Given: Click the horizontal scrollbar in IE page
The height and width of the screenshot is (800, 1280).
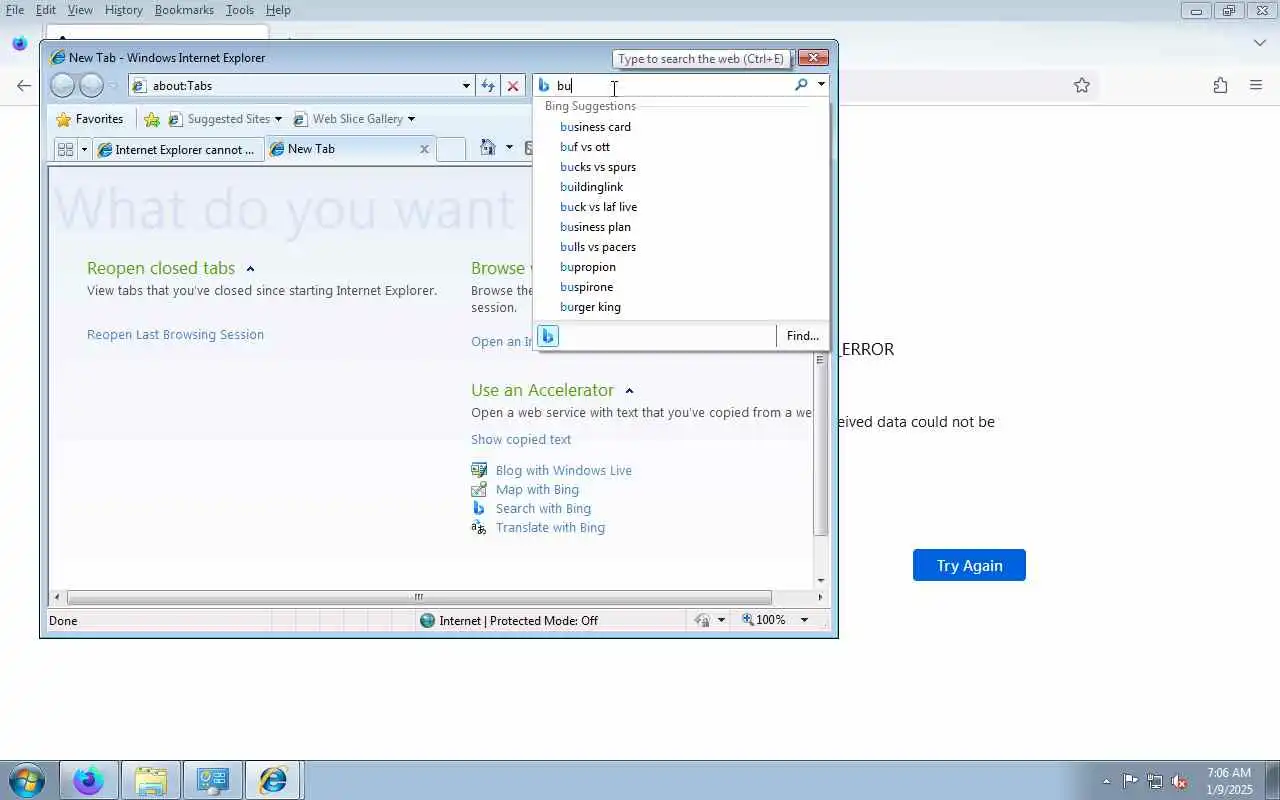Looking at the screenshot, I should 419,597.
